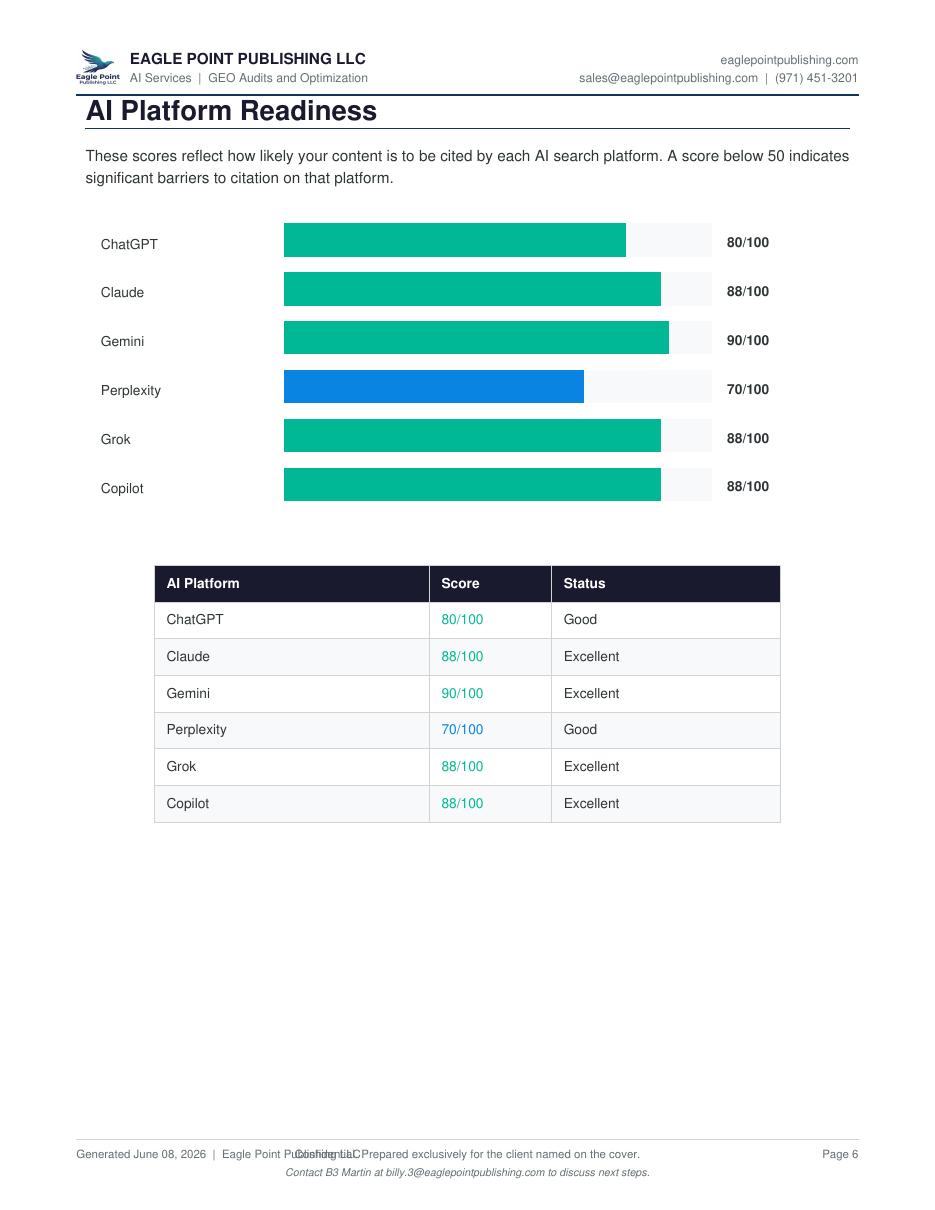This screenshot has width=935, height=1210.
Task: Click the Eagle Point Publishing logo
Action: coord(98,68)
